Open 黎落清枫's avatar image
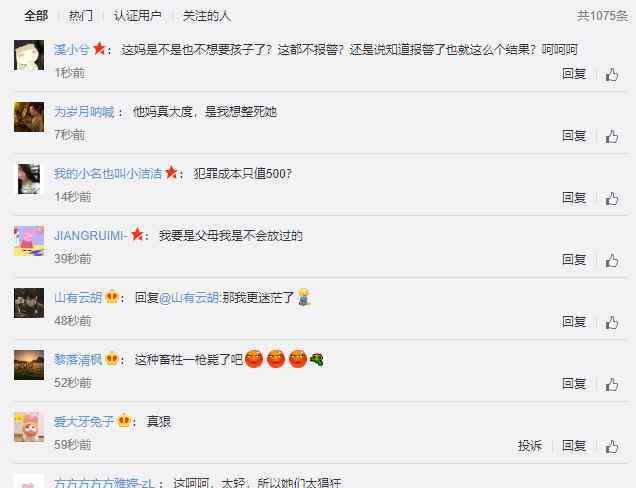This screenshot has height=488, width=636. coord(29,365)
